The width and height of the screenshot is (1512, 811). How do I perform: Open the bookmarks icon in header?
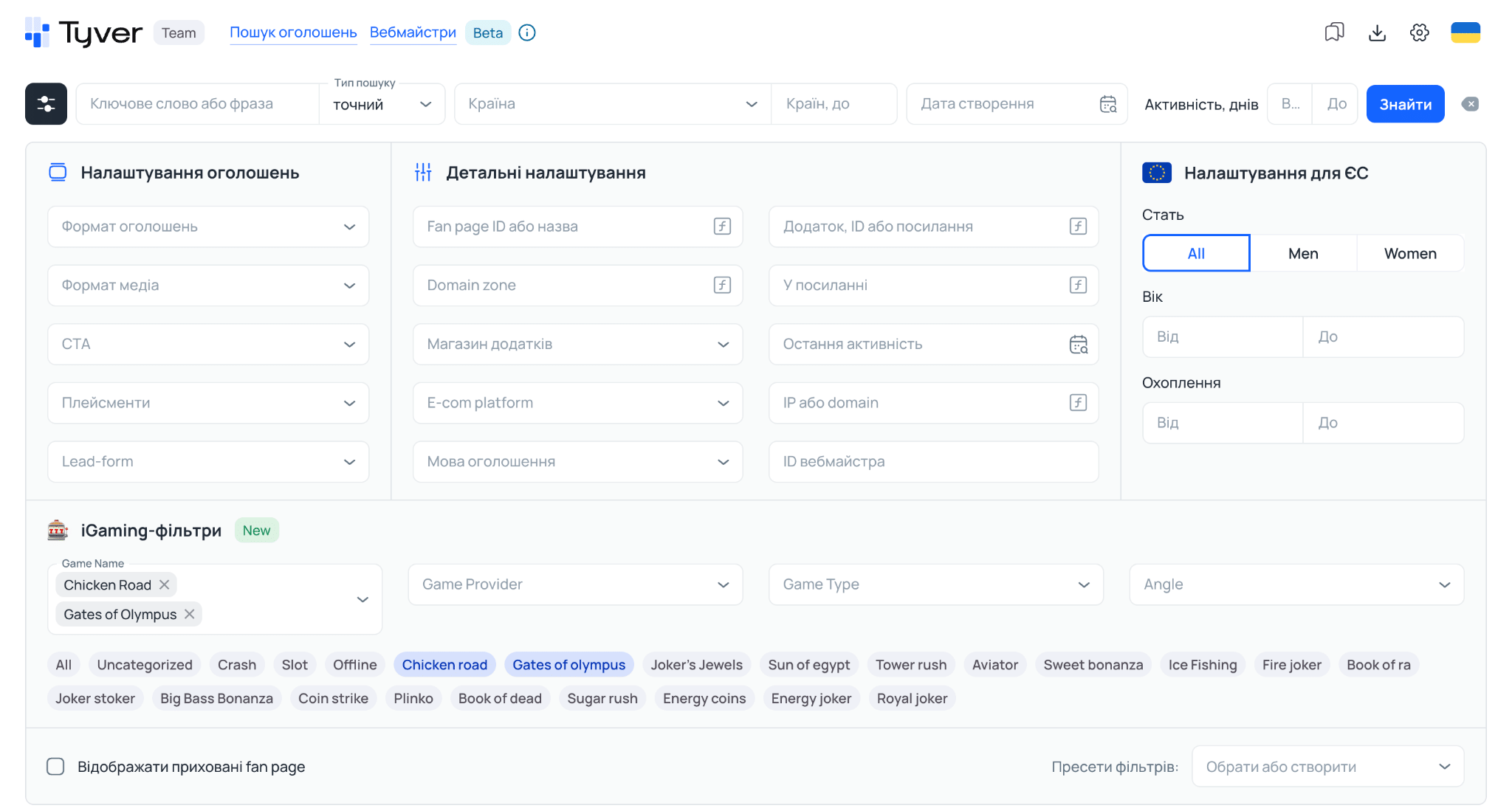1334,32
